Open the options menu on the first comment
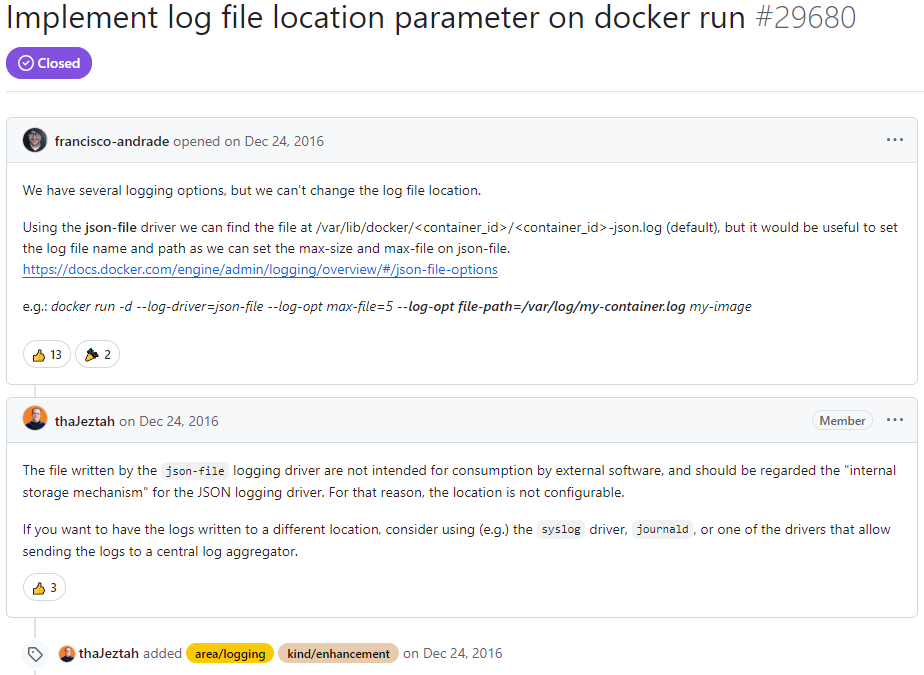Image resolution: width=924 pixels, height=675 pixels. click(895, 140)
